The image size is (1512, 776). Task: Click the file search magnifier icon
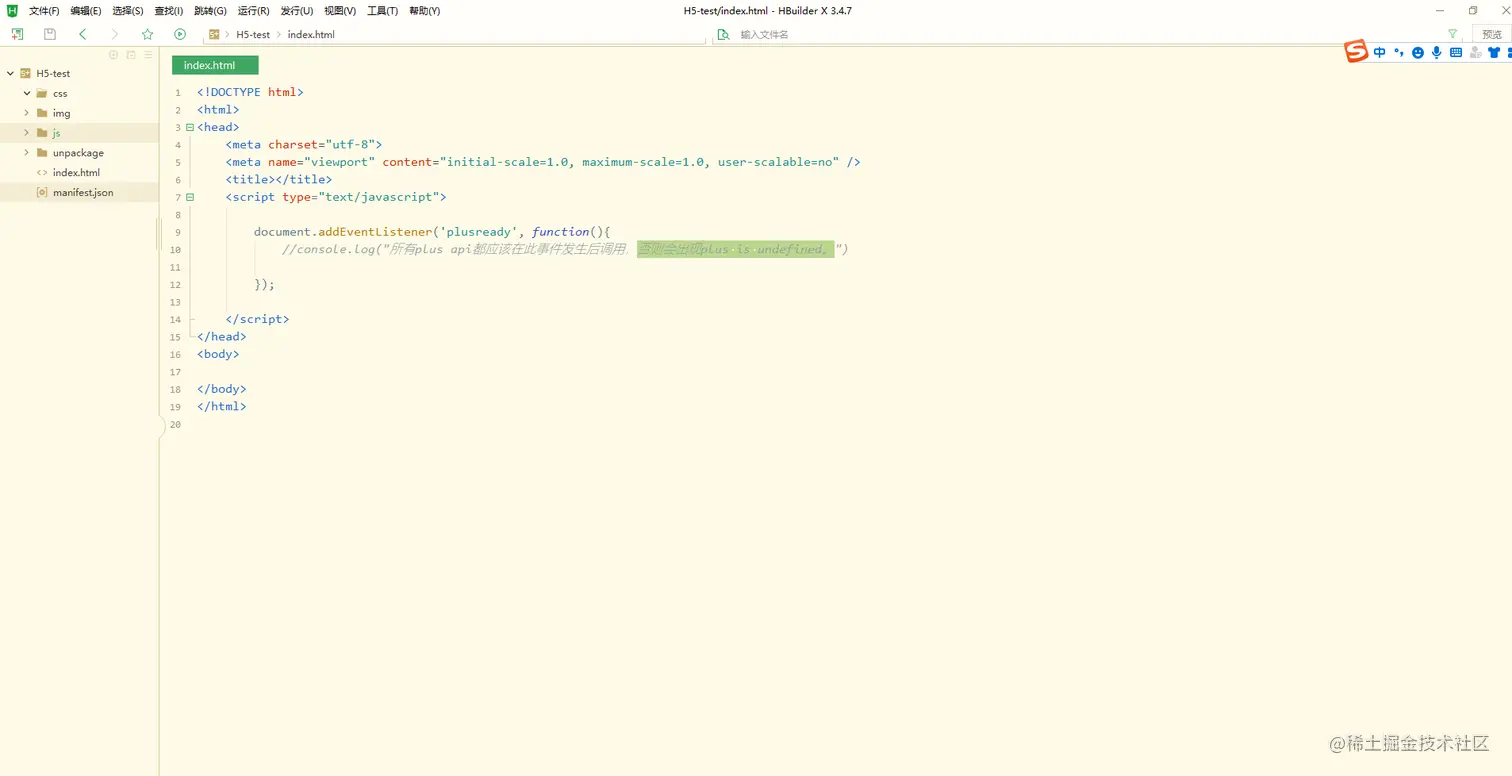coord(723,35)
